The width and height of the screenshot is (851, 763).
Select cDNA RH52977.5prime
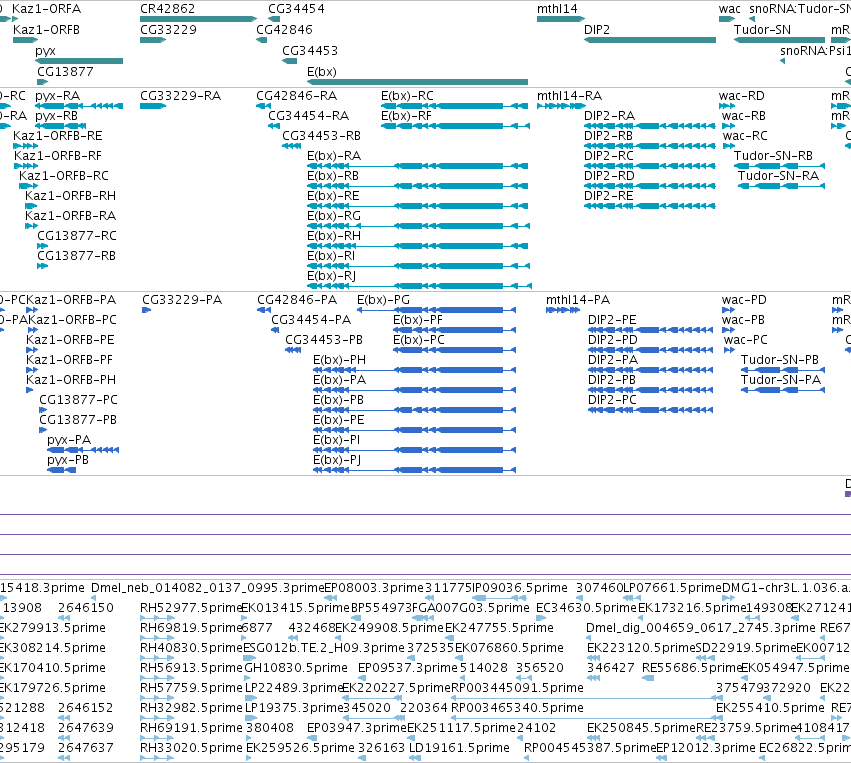tap(191, 608)
